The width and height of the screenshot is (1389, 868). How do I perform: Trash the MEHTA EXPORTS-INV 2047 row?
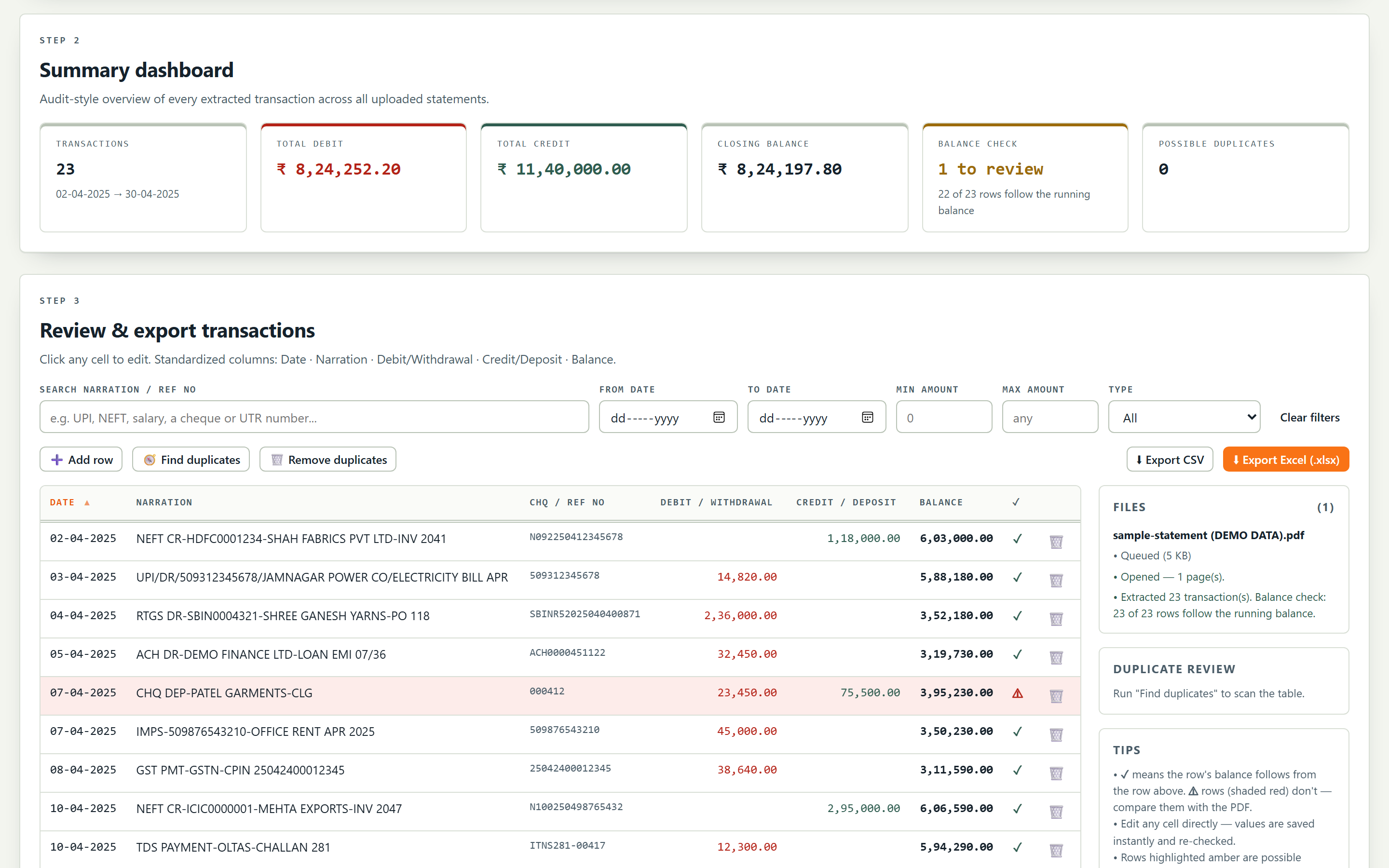click(x=1056, y=811)
